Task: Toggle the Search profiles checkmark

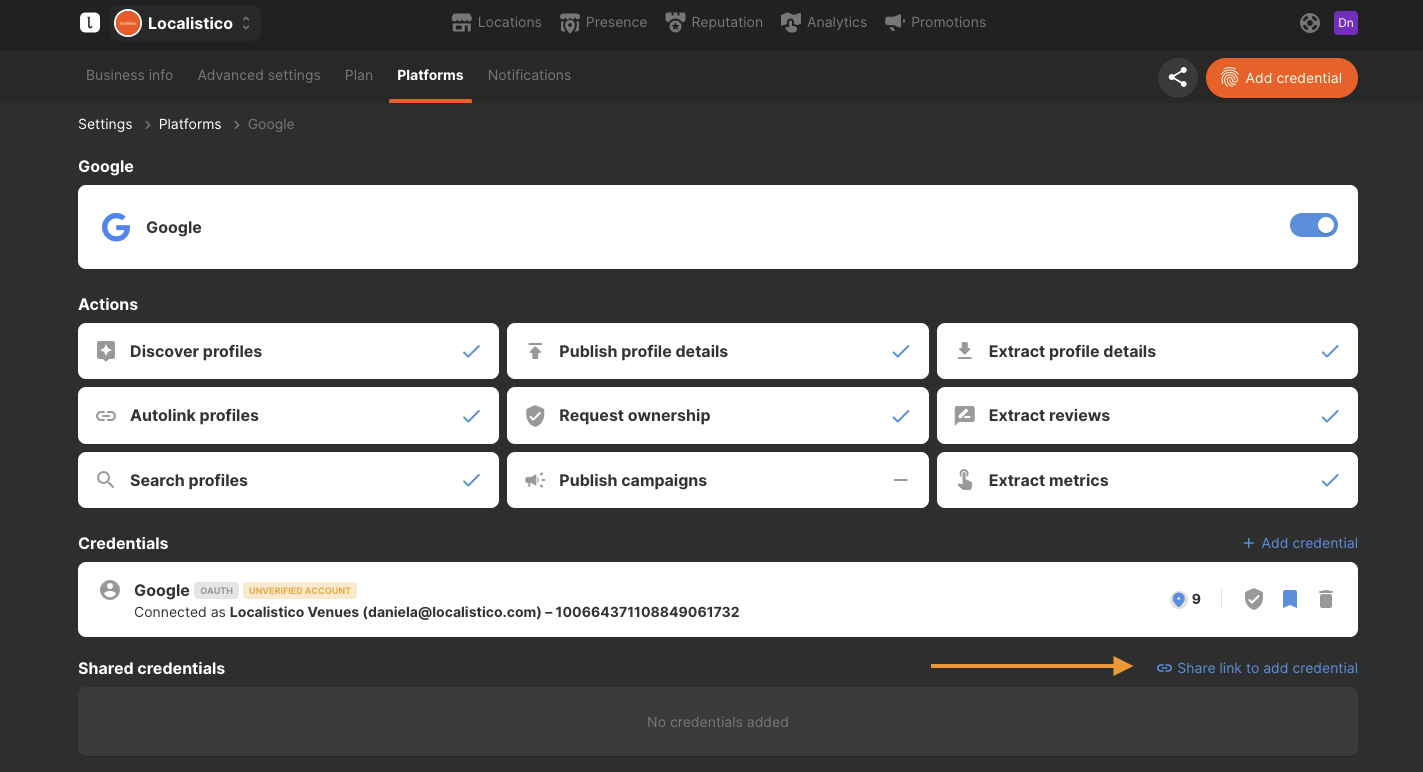Action: click(x=471, y=480)
